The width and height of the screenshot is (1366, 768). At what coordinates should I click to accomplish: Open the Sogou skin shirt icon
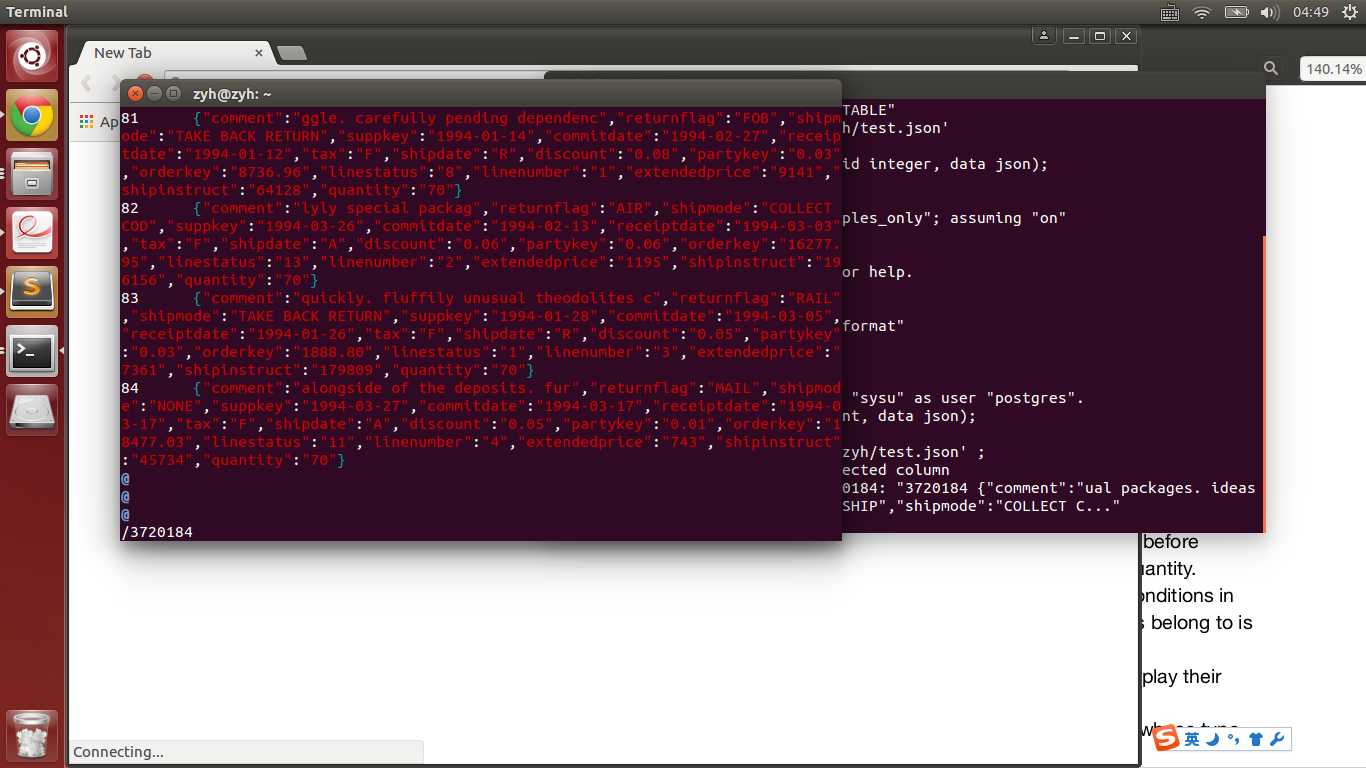pos(1256,739)
